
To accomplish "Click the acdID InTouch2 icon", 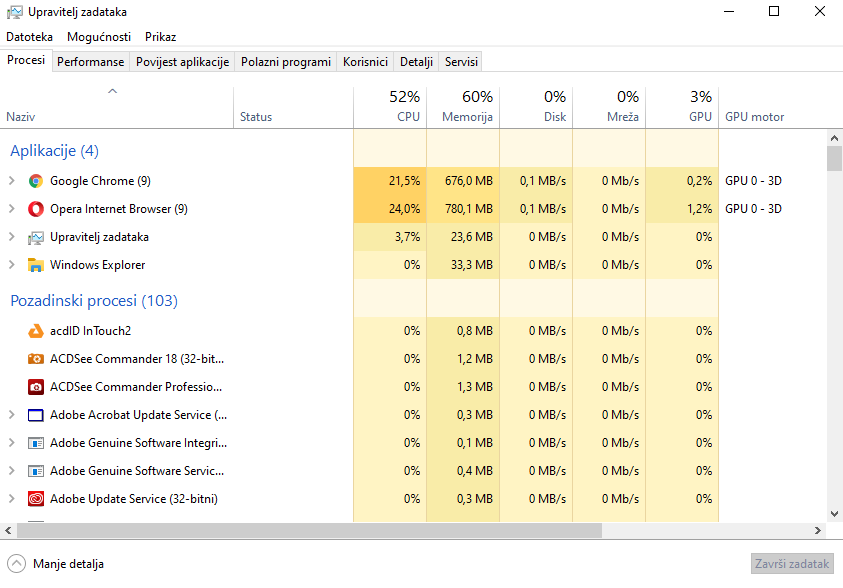I will point(35,331).
